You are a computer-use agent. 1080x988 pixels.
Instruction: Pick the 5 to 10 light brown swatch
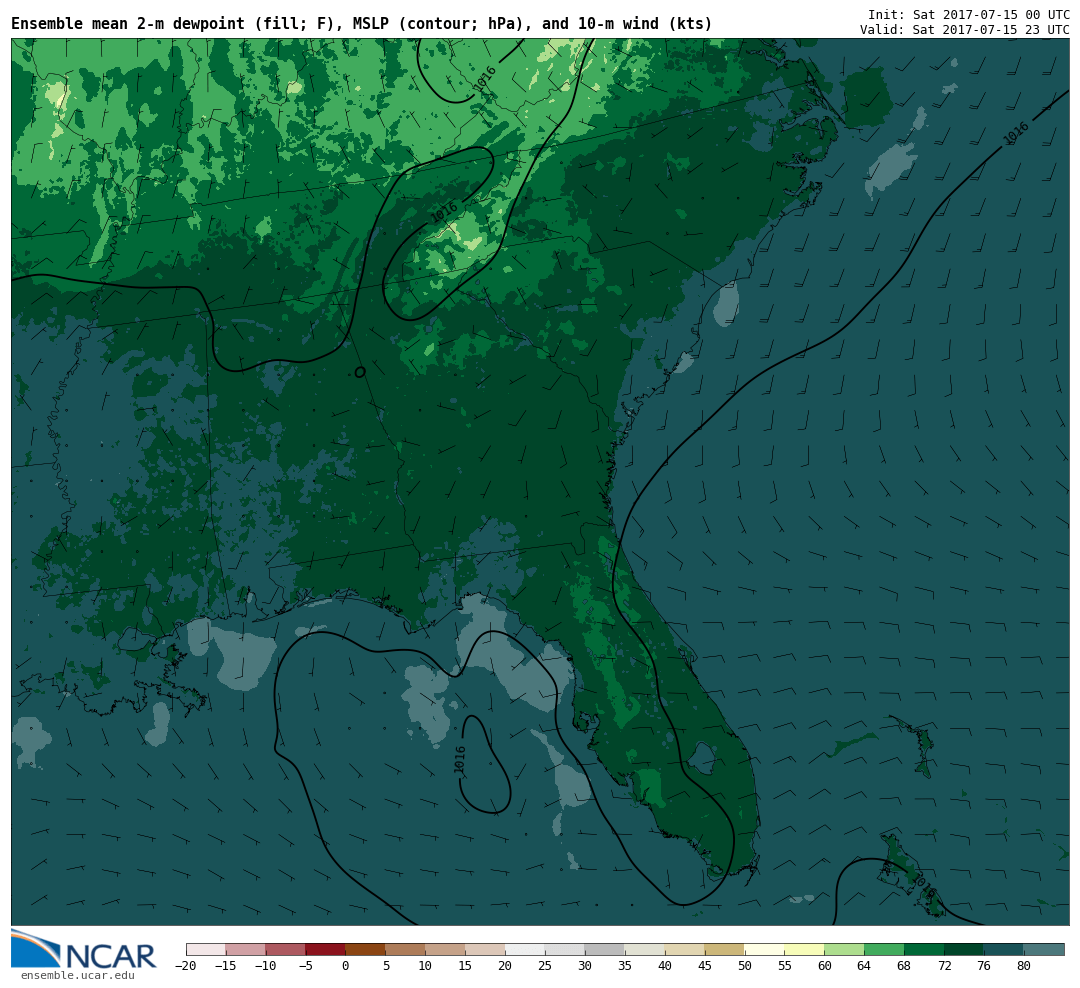pyautogui.click(x=405, y=949)
